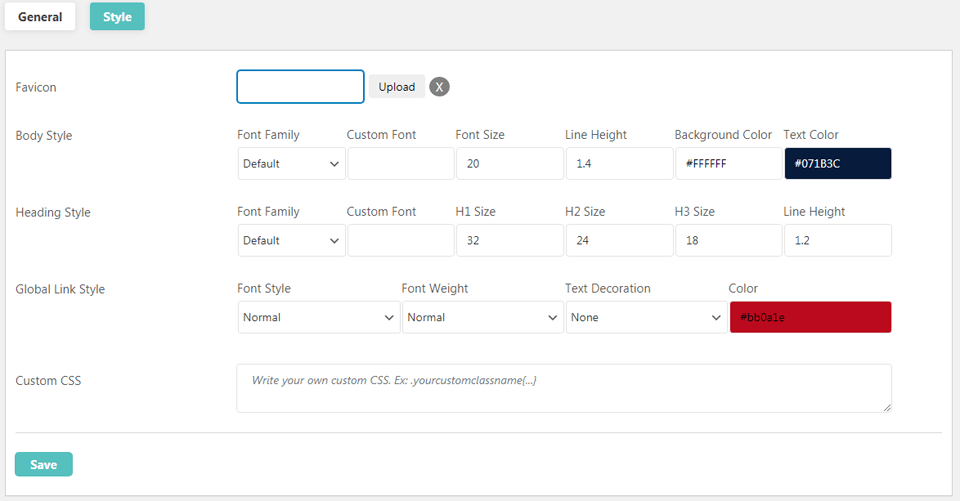Click the Favicon label
This screenshot has width=960, height=501.
tap(36, 87)
